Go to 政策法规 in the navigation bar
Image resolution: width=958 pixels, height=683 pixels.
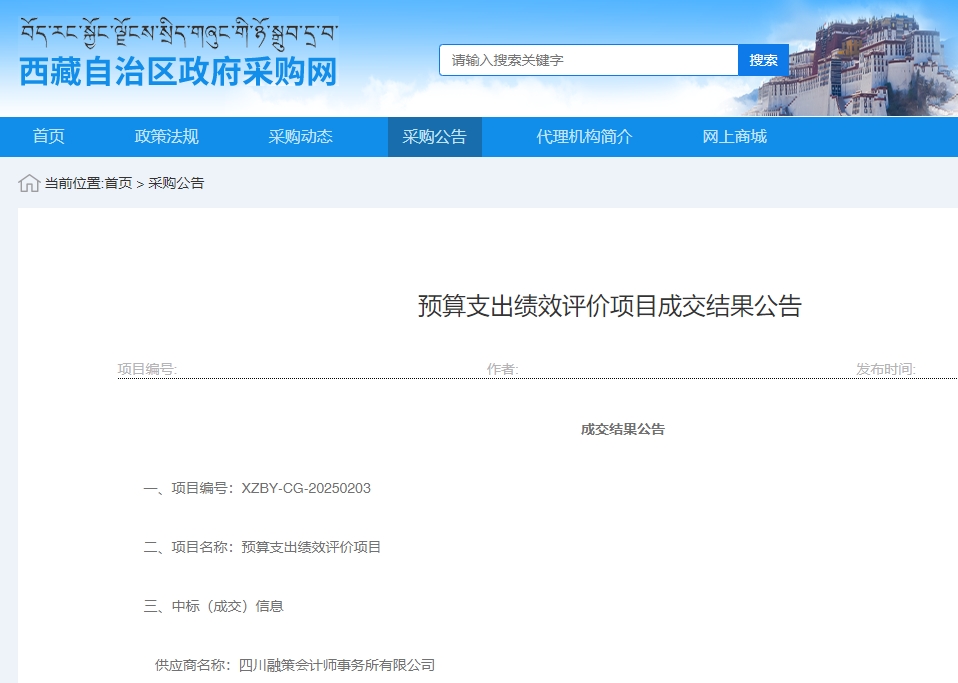(x=167, y=137)
